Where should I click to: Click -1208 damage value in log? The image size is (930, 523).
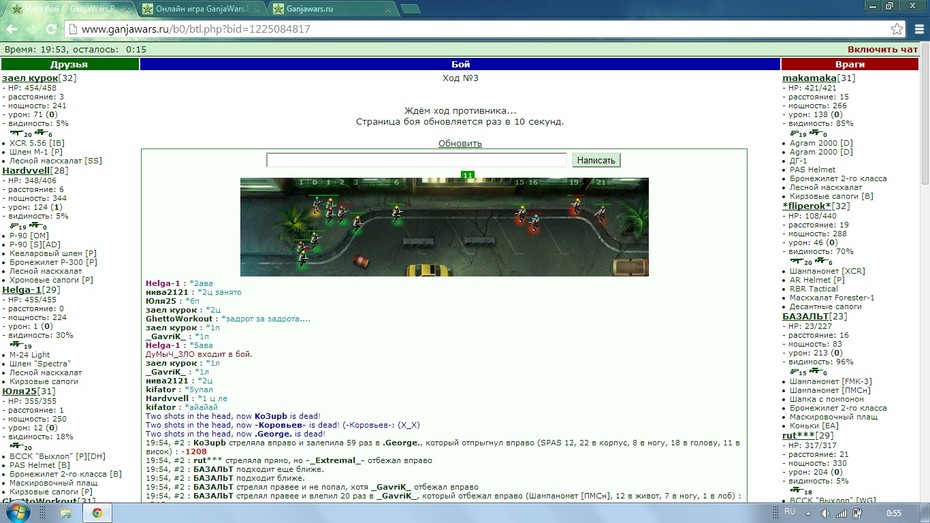(x=194, y=452)
